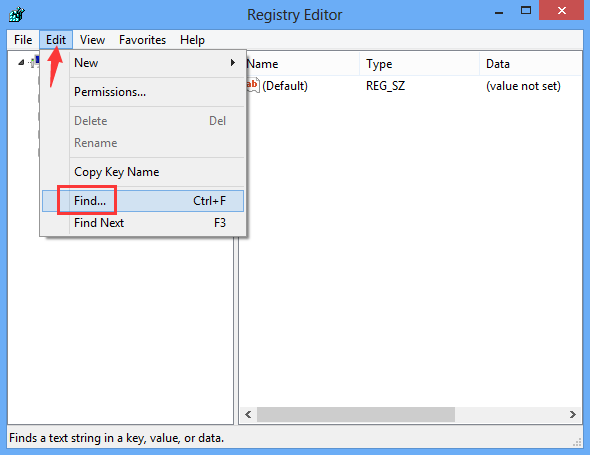This screenshot has width=590, height=455.
Task: Open the New submenu arrow
Action: 233,62
